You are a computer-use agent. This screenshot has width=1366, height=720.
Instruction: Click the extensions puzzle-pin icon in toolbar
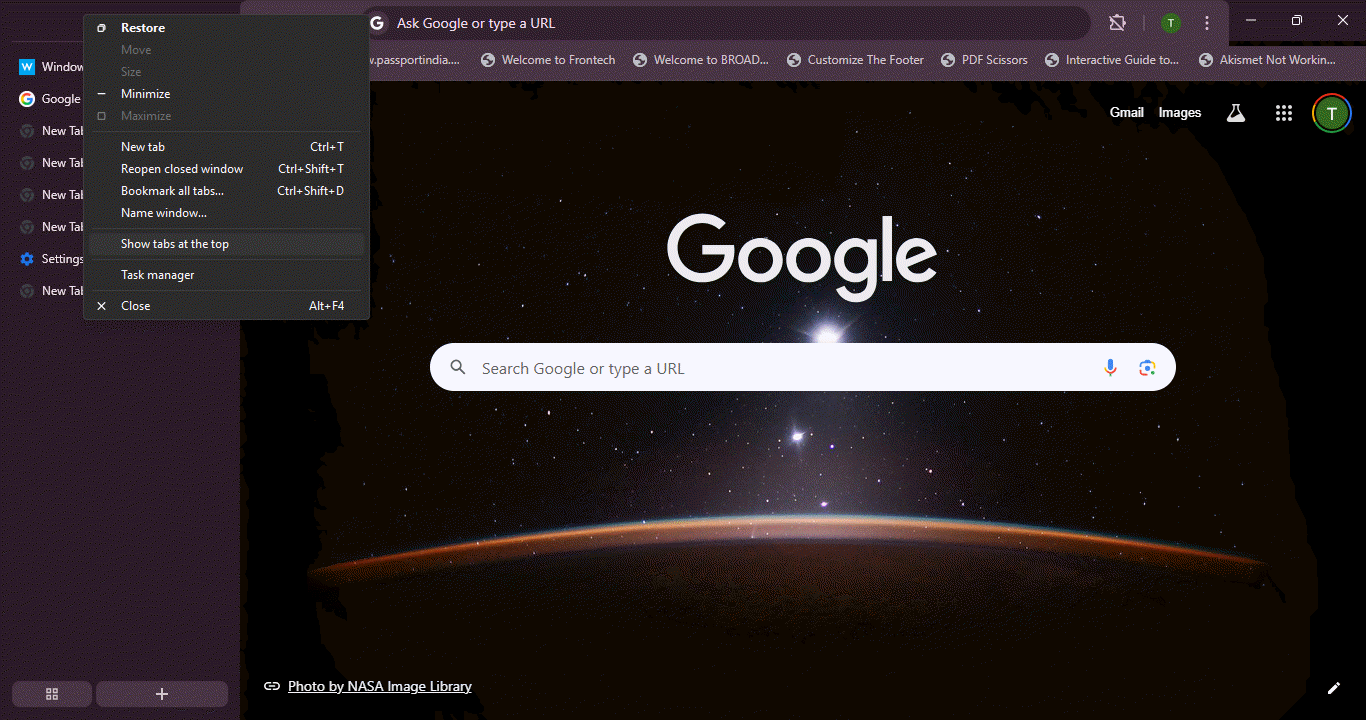pyautogui.click(x=1117, y=22)
